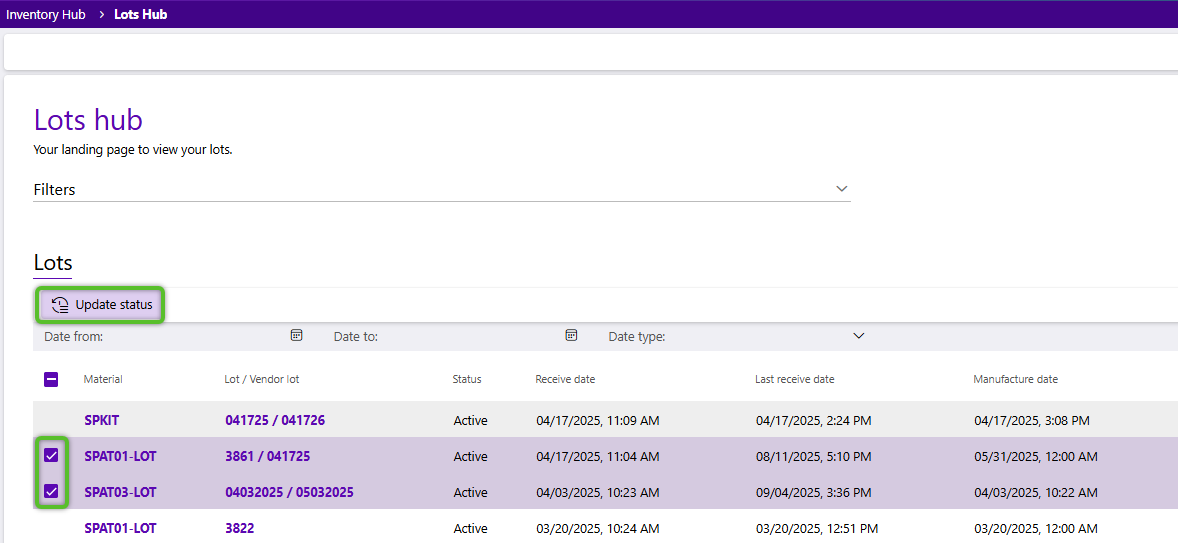The image size is (1178, 543).
Task: Open lot 3861 / 041725 link
Action: point(267,456)
